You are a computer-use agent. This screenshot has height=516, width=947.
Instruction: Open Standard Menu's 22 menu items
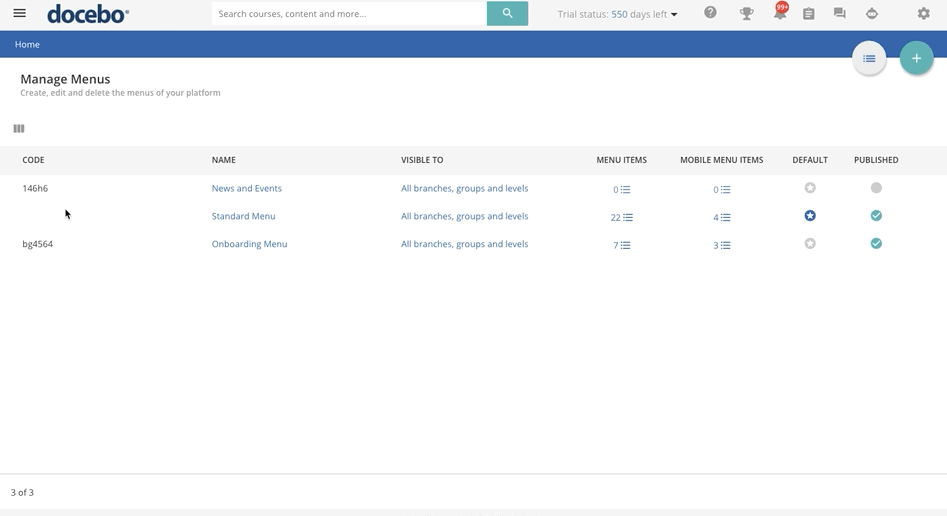click(x=621, y=217)
